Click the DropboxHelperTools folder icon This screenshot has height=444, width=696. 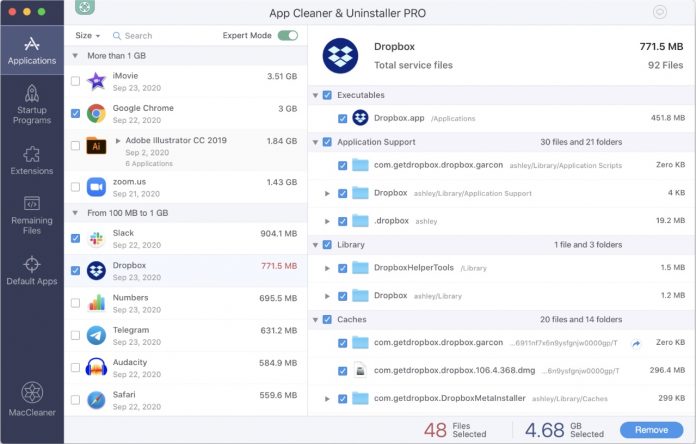point(360,268)
